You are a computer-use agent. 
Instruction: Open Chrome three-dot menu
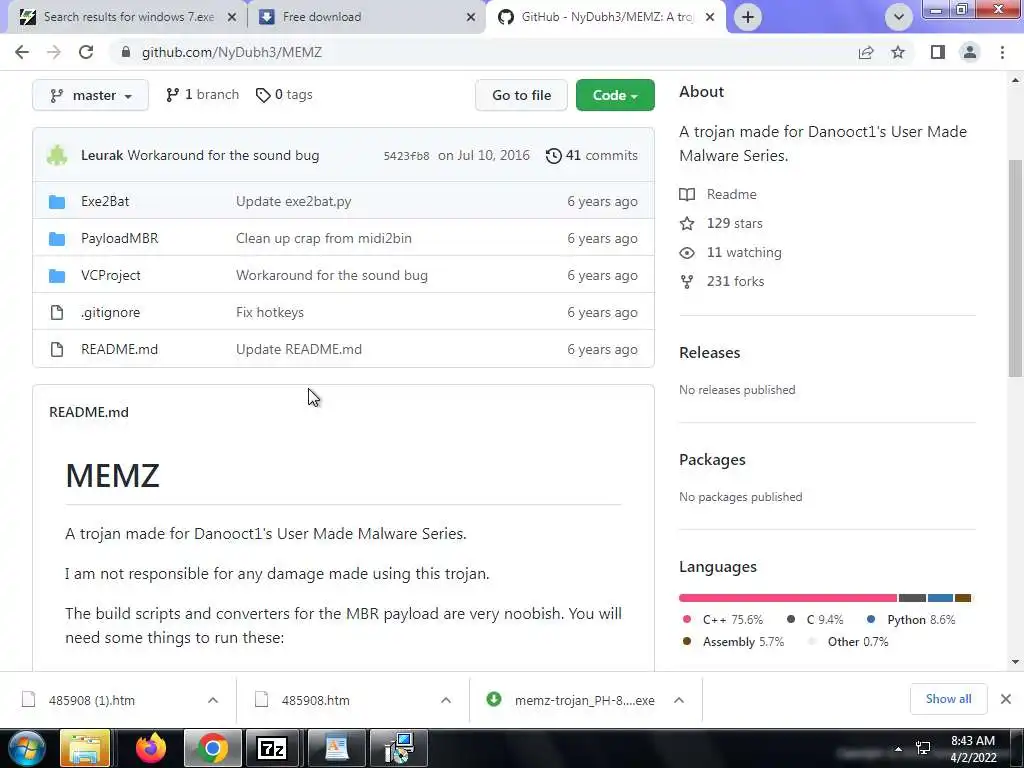coord(1002,52)
